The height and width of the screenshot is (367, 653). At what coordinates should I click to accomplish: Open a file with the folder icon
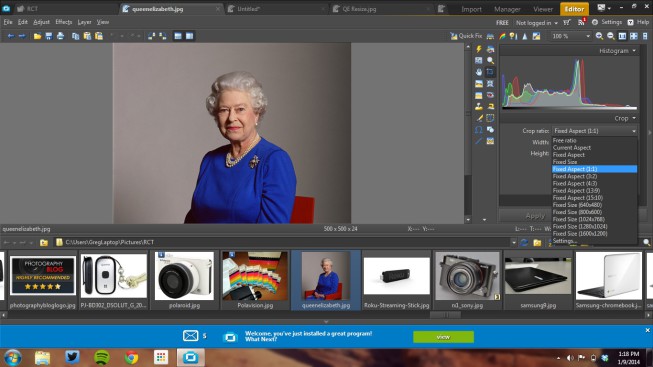(x=37, y=36)
